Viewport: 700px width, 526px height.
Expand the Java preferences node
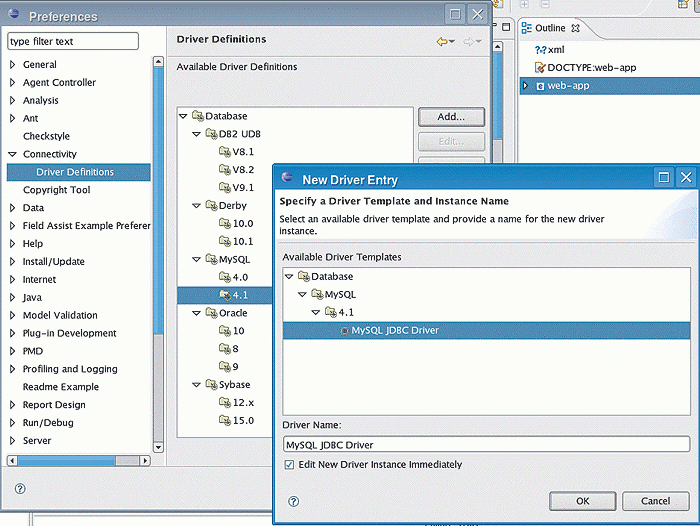click(12, 298)
